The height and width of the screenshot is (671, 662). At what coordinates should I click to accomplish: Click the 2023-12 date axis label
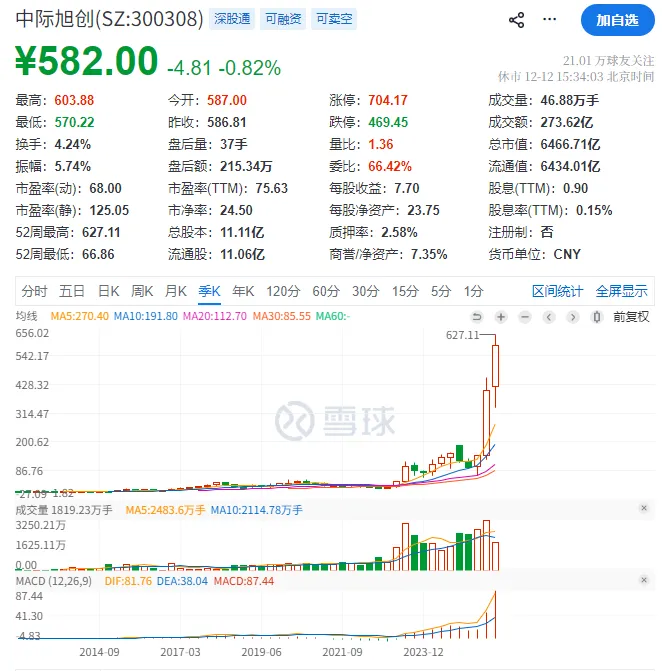pos(423,652)
